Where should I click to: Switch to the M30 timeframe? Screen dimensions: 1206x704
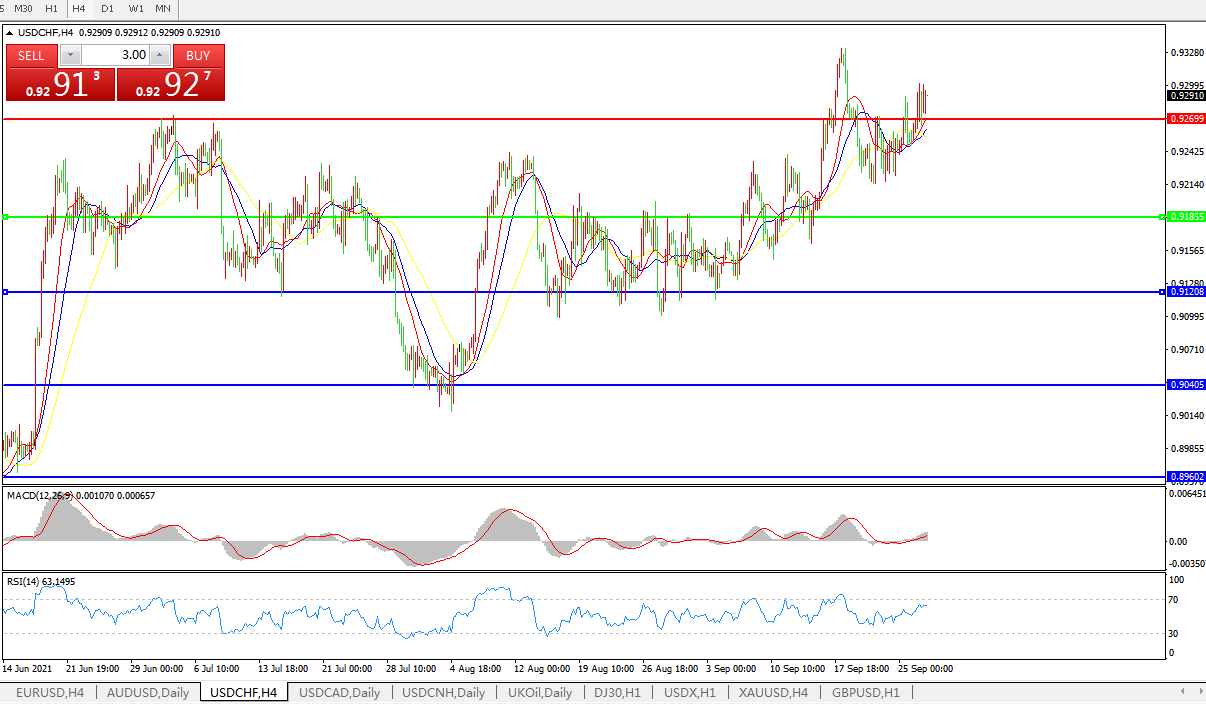[23, 8]
